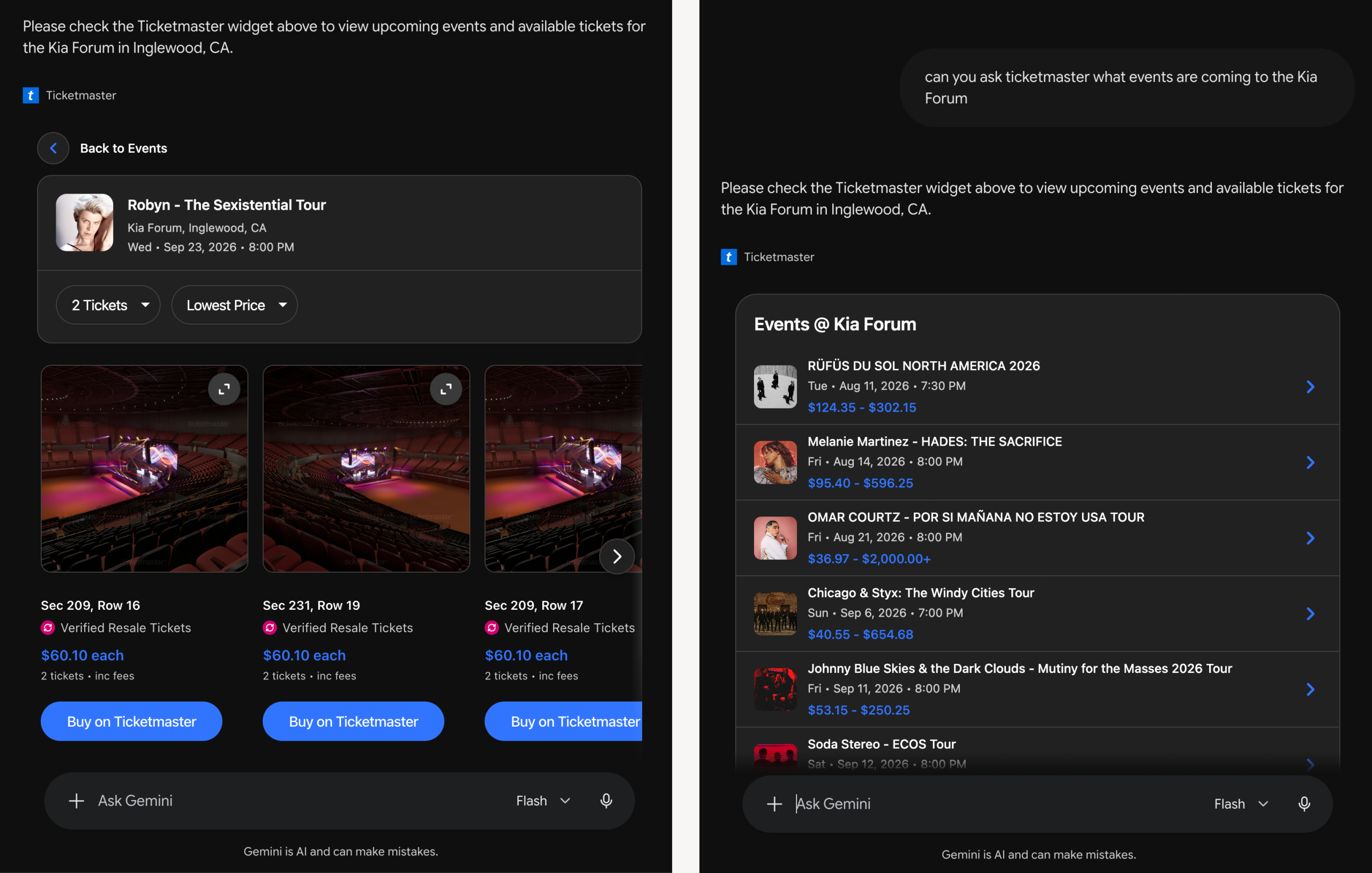
Task: Click Johnny Blue Skies event thumbnail
Action: tap(775, 690)
